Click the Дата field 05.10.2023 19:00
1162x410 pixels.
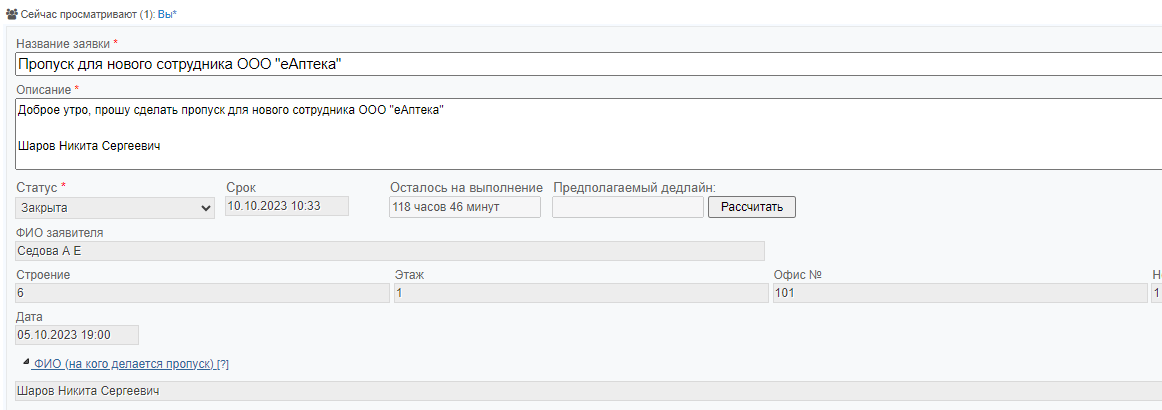click(76, 335)
